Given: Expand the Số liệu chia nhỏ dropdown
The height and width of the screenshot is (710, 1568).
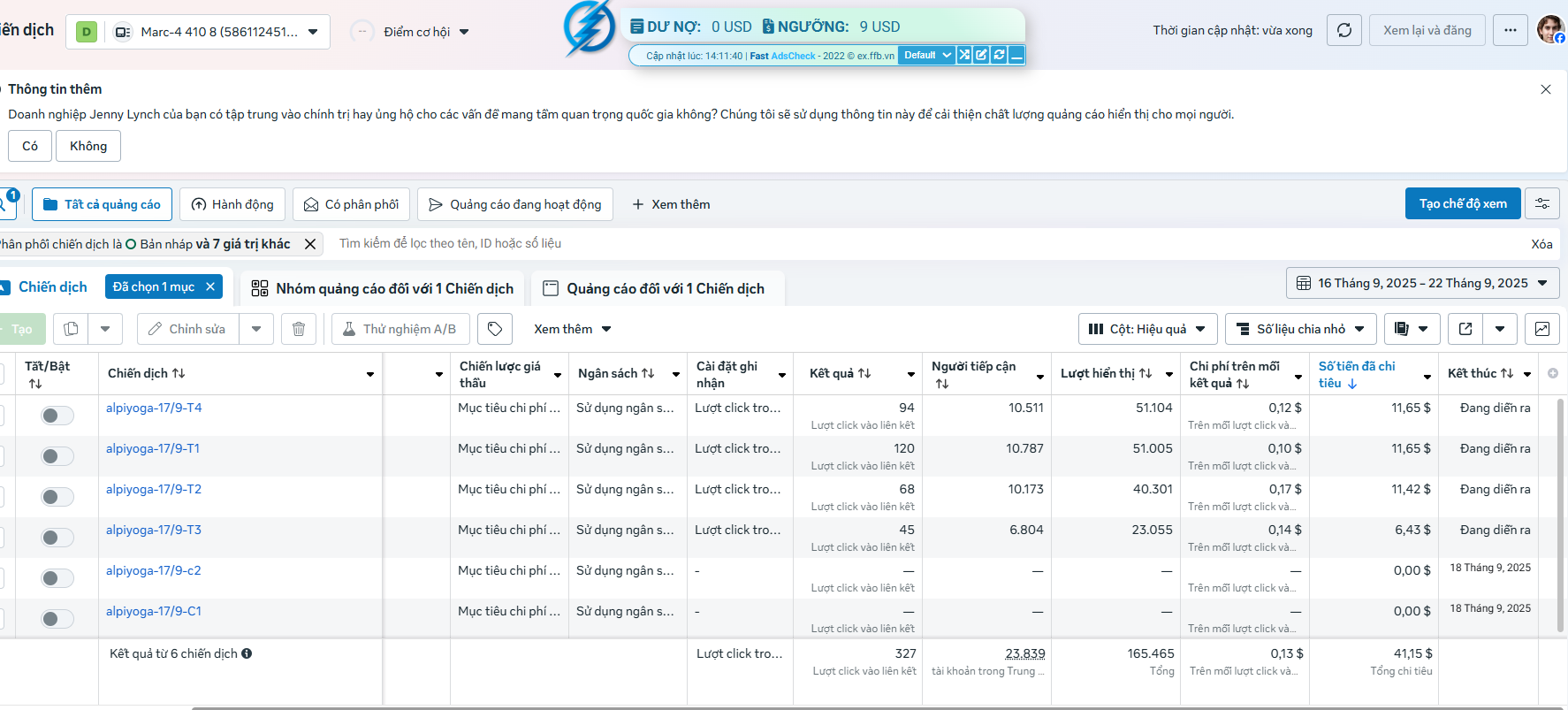Looking at the screenshot, I should click(1301, 329).
